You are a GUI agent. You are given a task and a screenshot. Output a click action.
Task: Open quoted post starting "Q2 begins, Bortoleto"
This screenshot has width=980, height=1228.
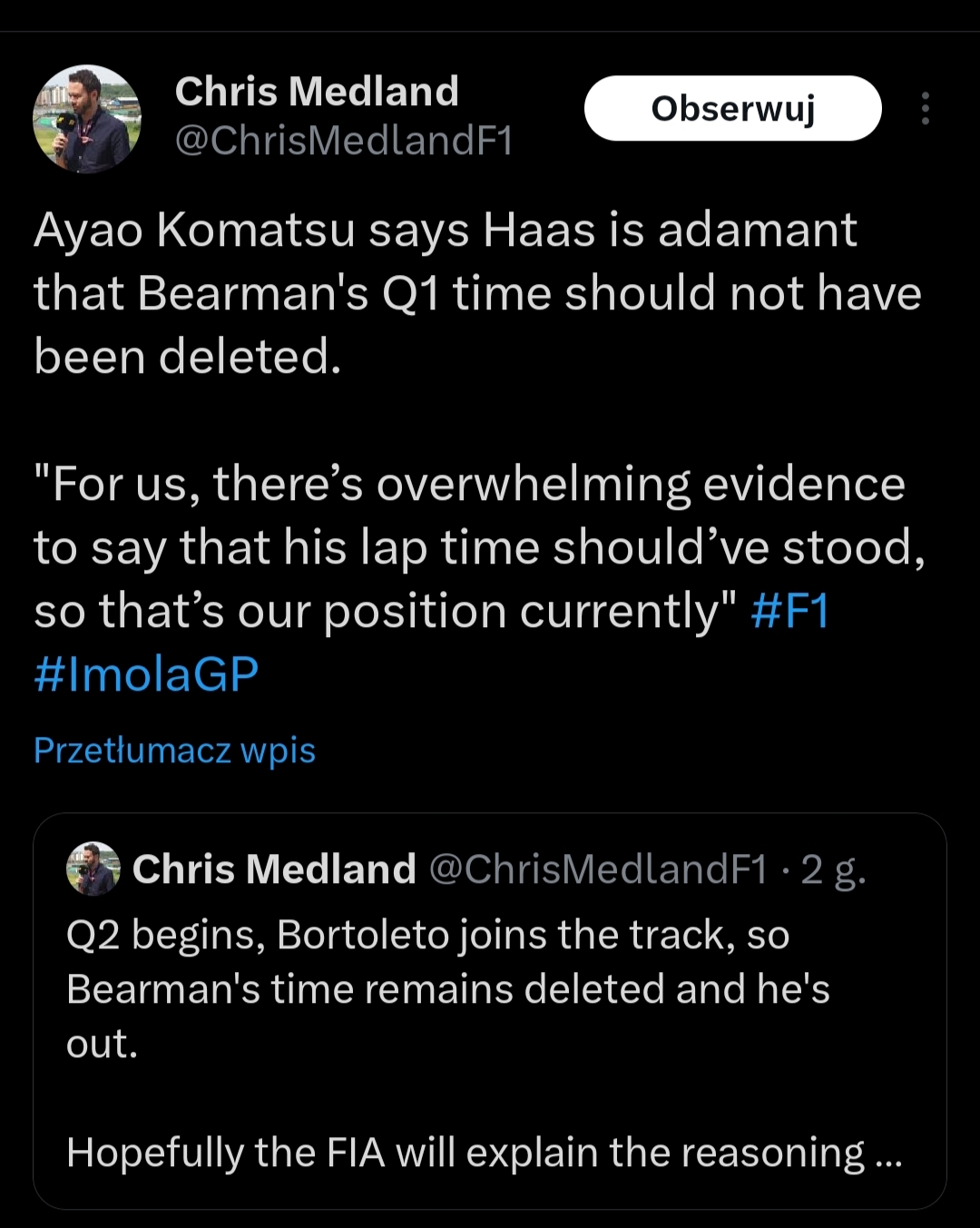click(427, 935)
